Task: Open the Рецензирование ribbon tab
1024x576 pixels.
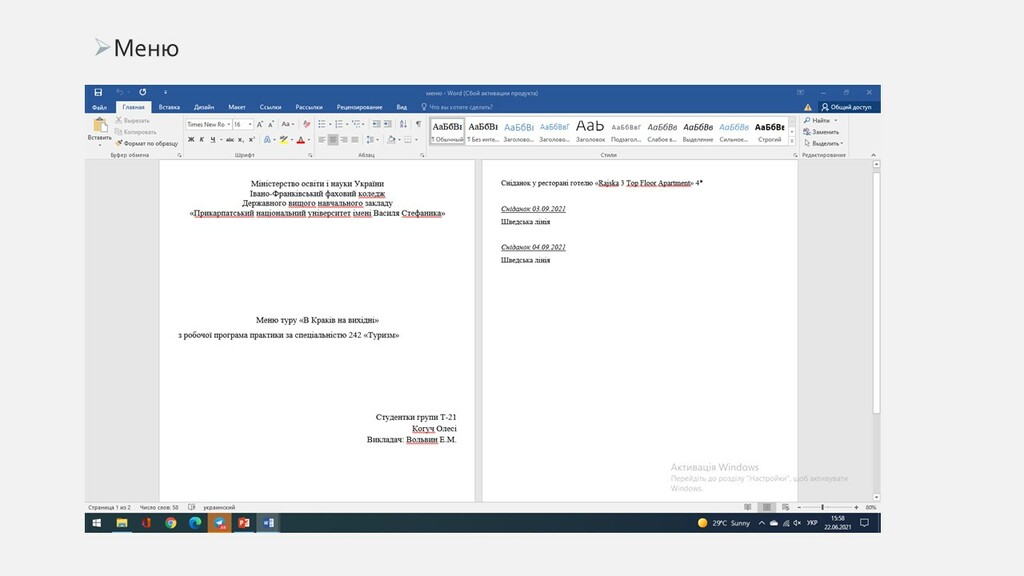Action: tap(359, 107)
